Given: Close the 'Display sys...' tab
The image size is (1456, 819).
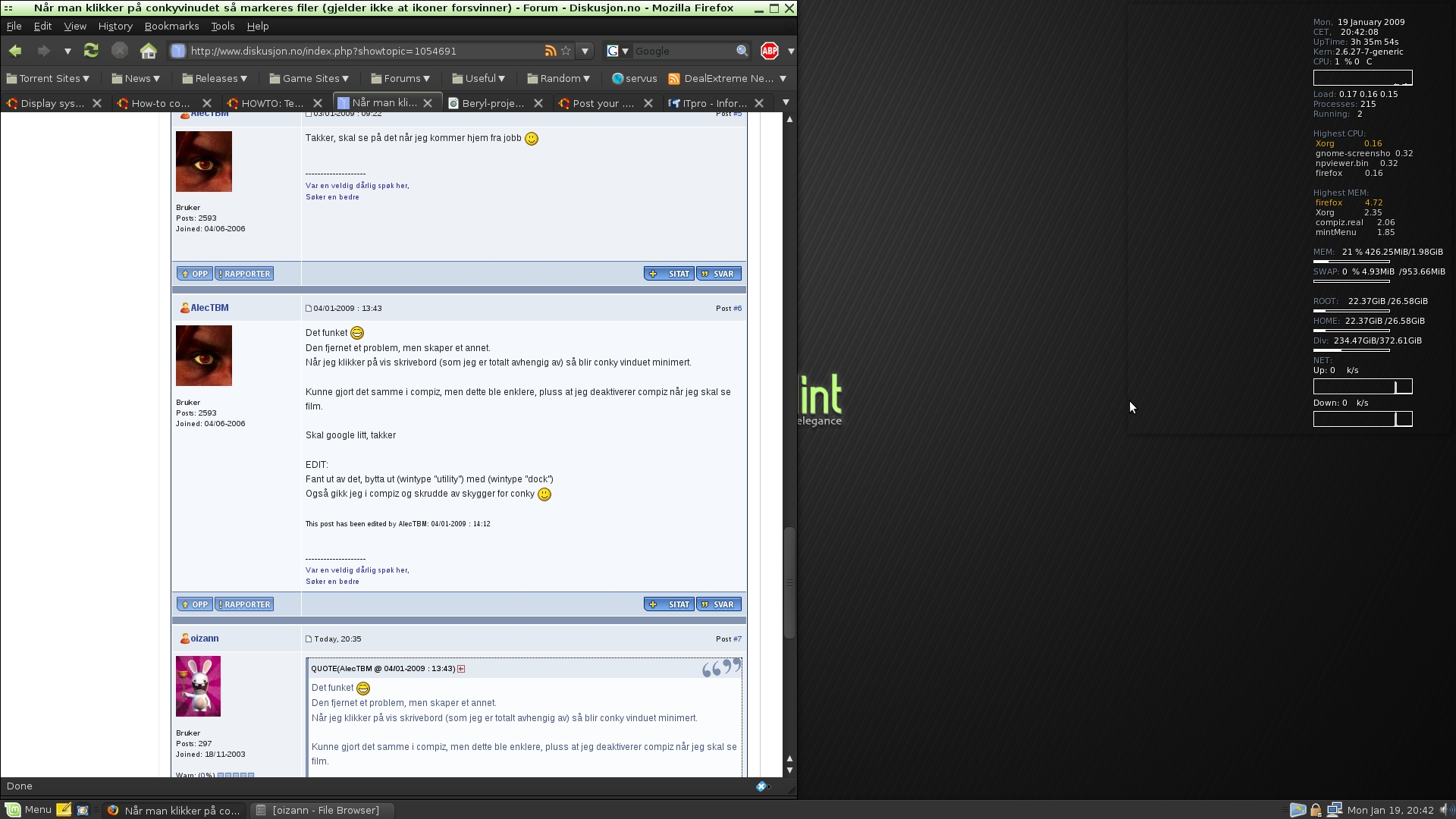Looking at the screenshot, I should click(97, 103).
